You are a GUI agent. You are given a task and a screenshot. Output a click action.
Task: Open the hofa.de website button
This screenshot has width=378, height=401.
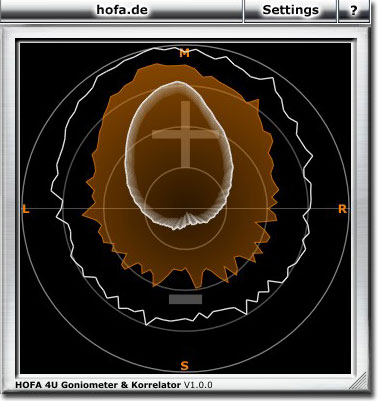(x=121, y=10)
